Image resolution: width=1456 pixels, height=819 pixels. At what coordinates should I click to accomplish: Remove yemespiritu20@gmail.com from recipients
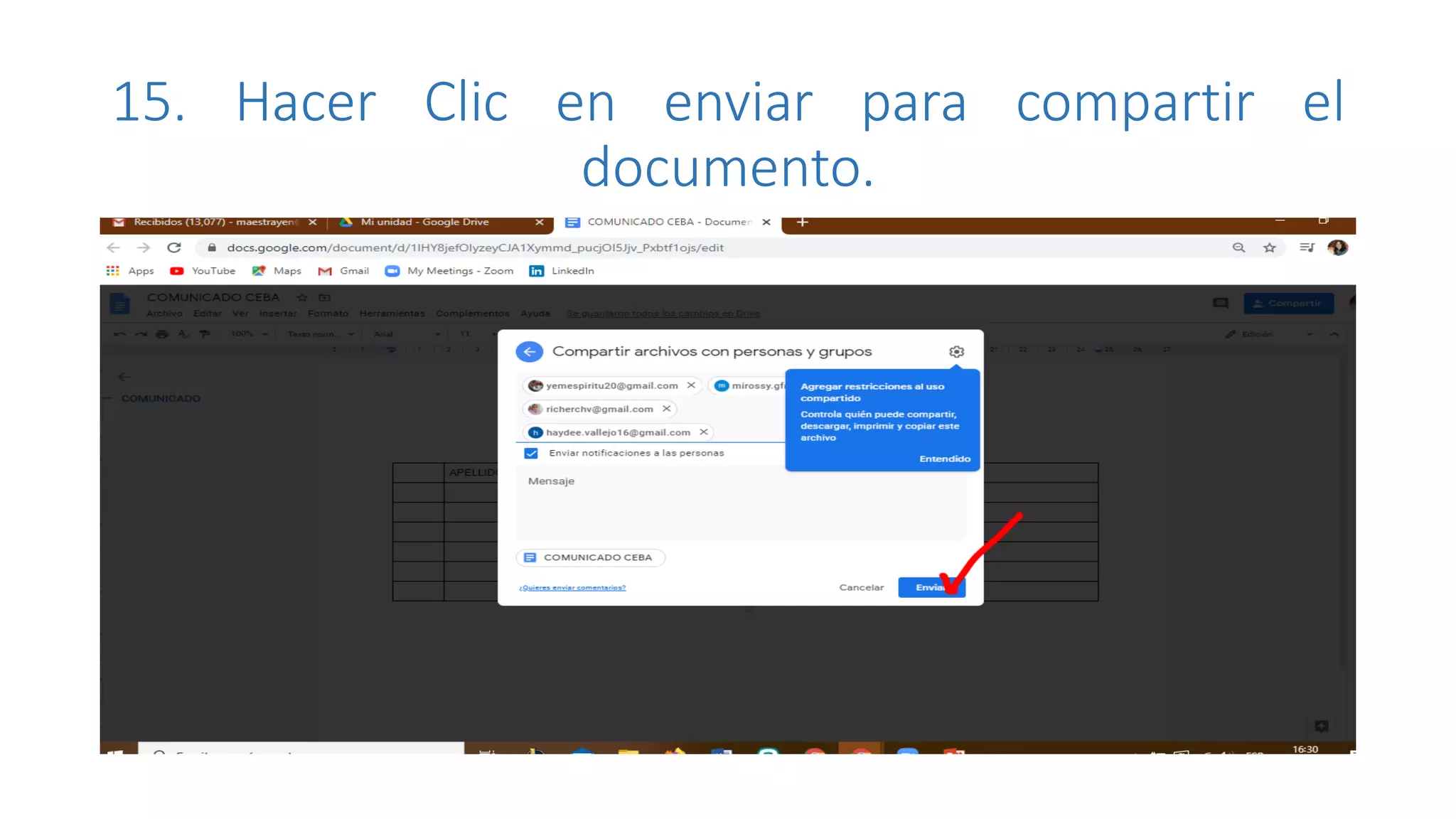click(691, 385)
